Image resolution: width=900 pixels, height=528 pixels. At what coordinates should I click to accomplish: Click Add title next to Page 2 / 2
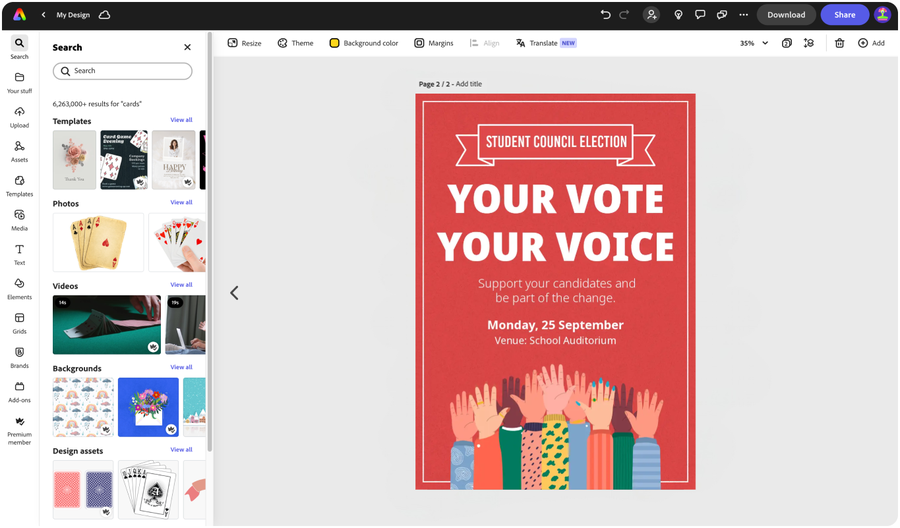point(469,84)
